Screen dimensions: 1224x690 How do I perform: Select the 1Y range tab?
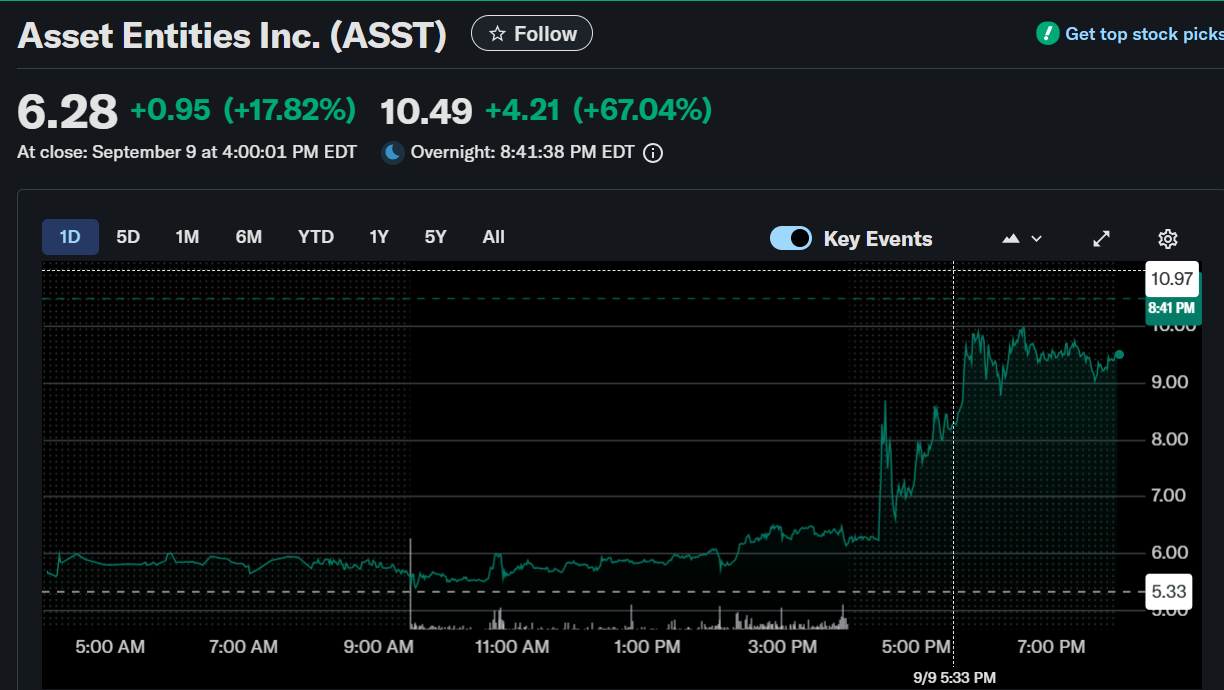[379, 237]
